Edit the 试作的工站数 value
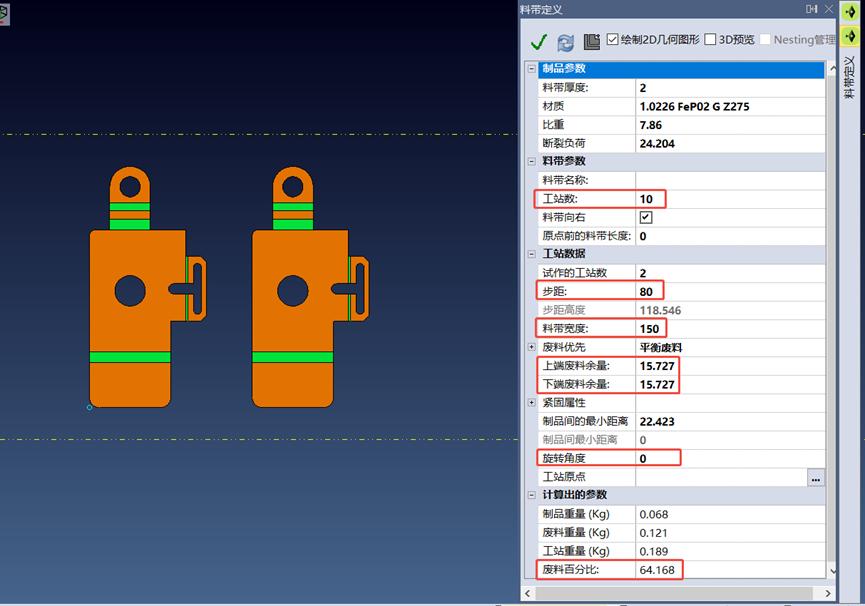 [730, 273]
